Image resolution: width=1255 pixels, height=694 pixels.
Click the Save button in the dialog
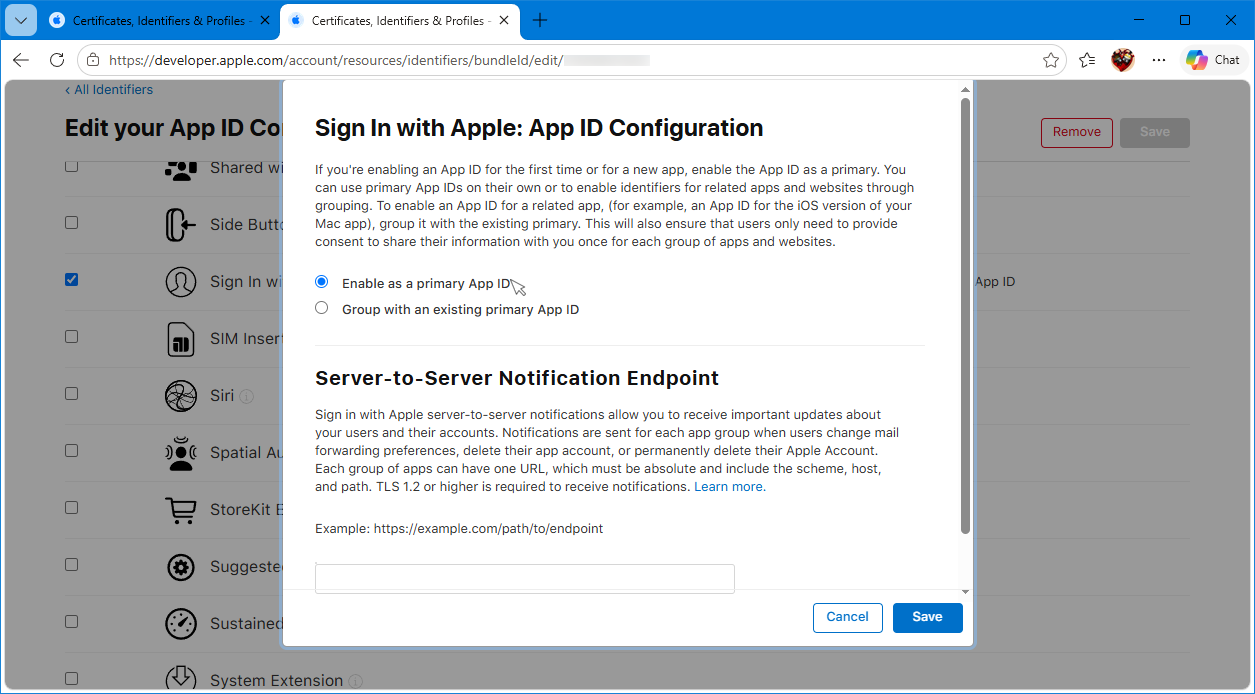pos(927,617)
